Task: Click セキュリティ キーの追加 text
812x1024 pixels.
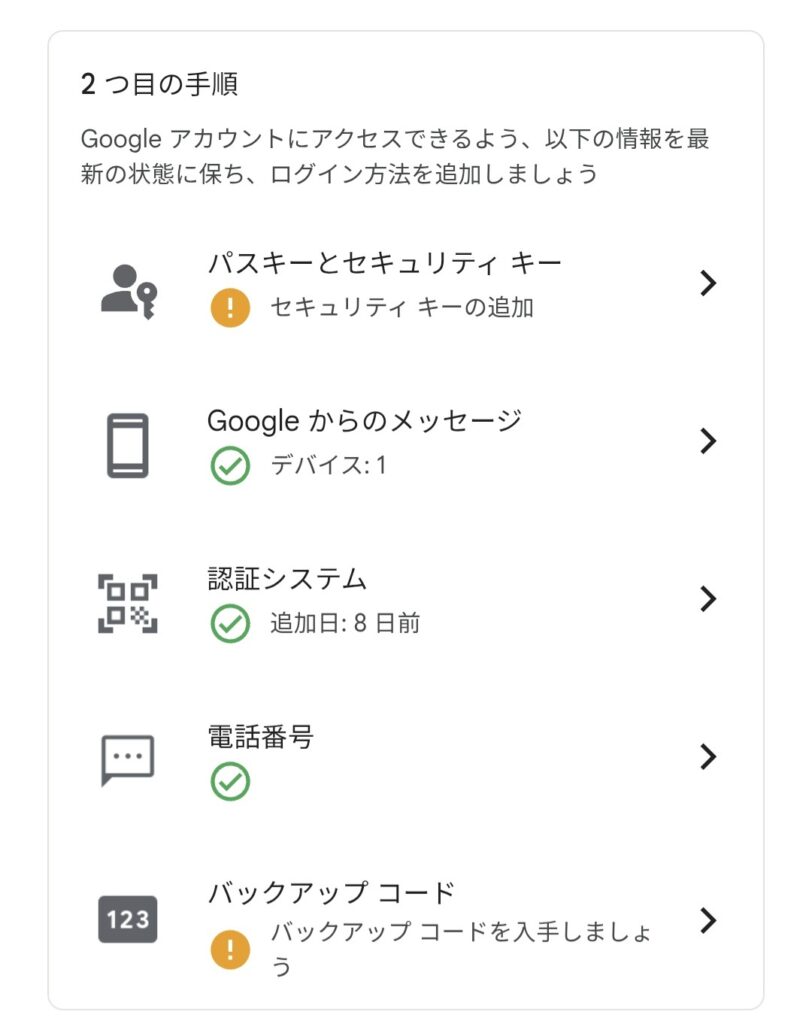Action: pyautogui.click(x=402, y=307)
